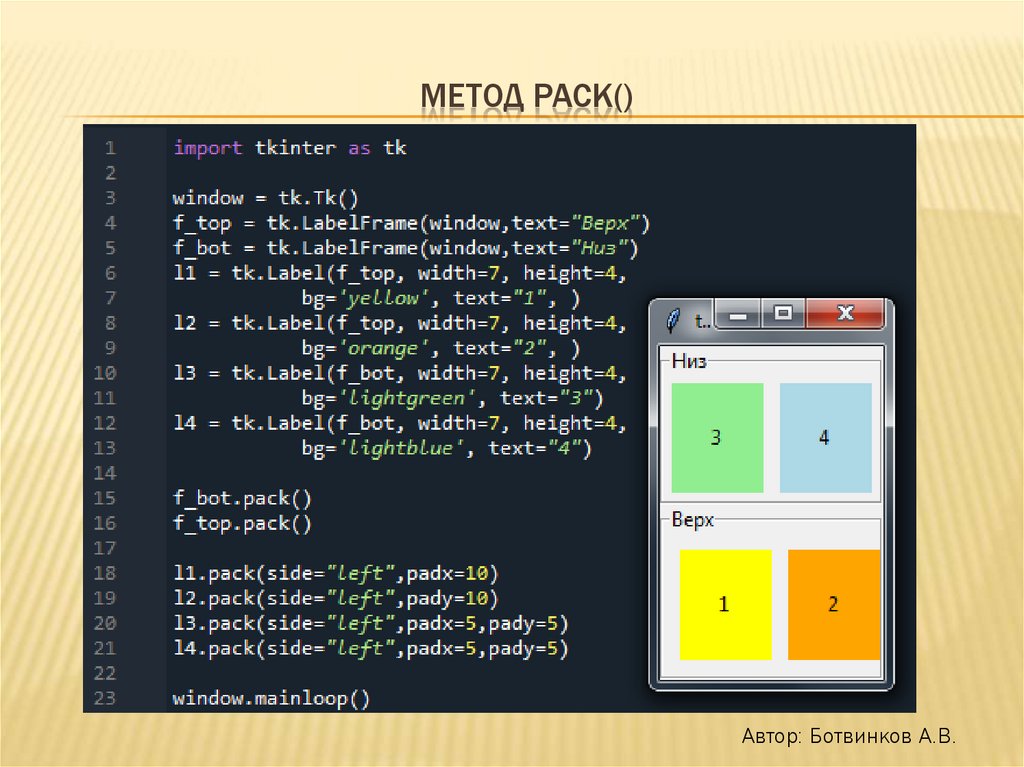Viewport: 1024px width, 767px height.
Task: Click the string 'lightgreen' in the code
Action: point(407,399)
